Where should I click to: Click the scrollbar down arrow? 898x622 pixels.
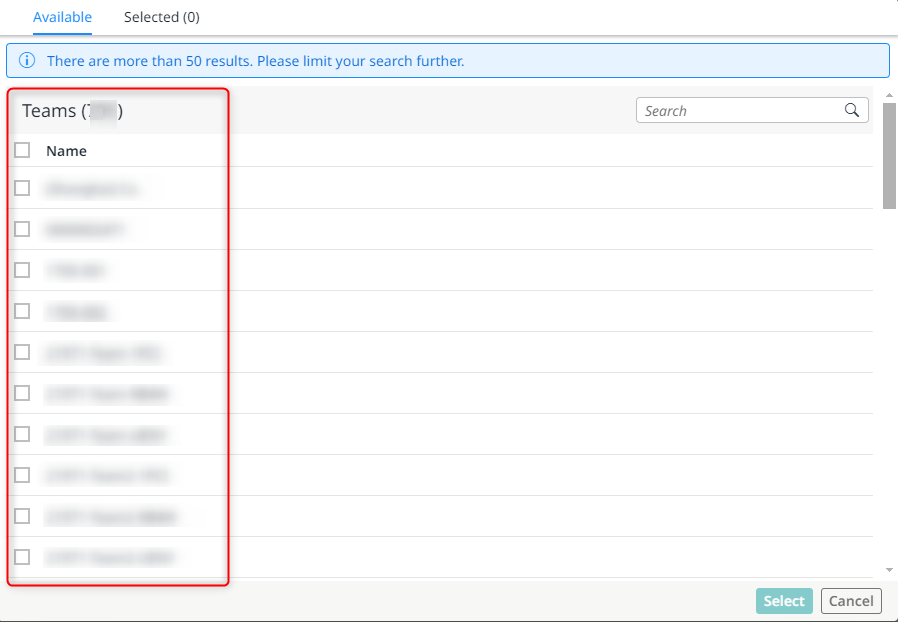click(889, 570)
